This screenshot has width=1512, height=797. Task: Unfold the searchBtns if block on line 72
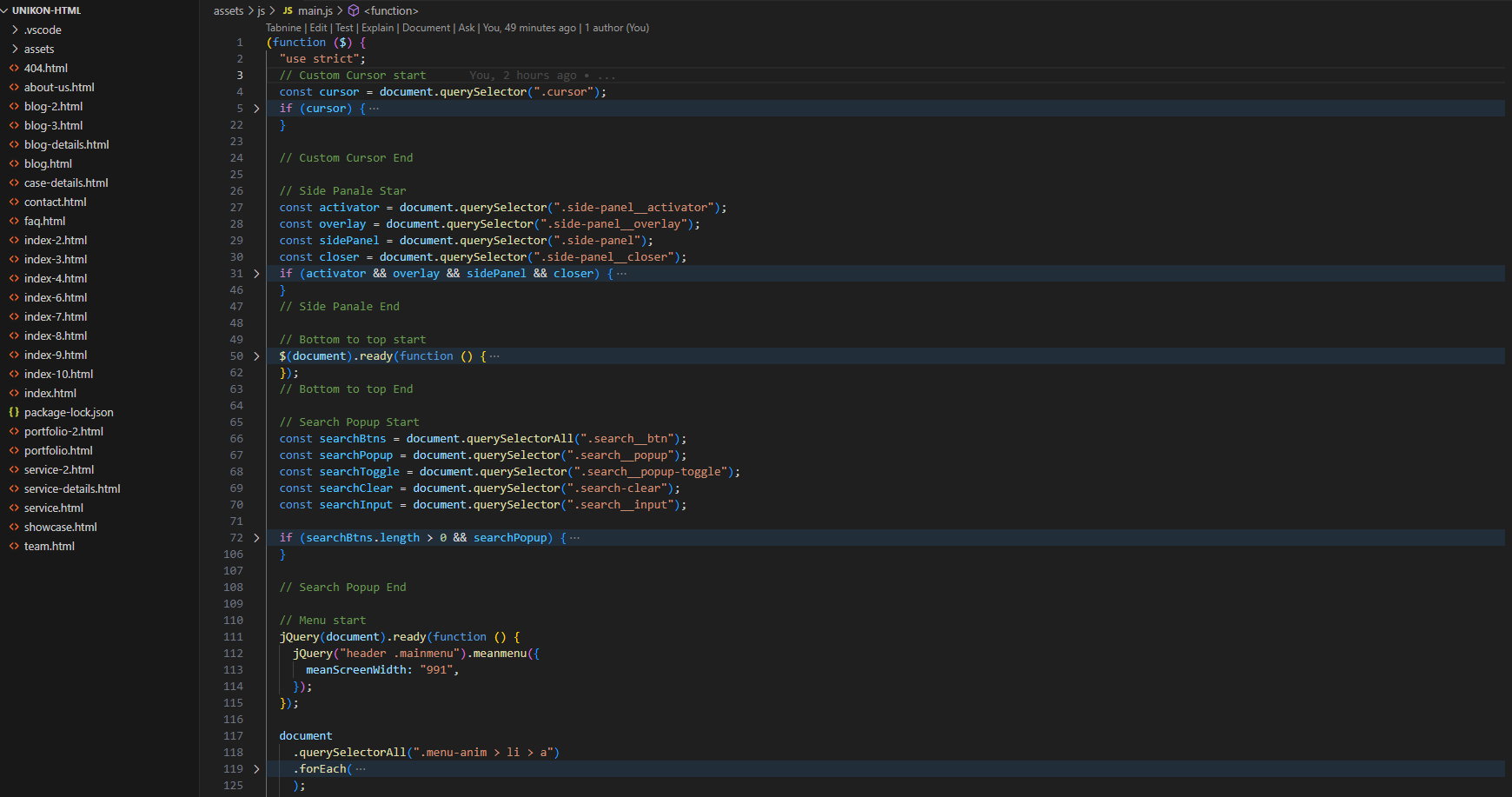click(x=256, y=538)
